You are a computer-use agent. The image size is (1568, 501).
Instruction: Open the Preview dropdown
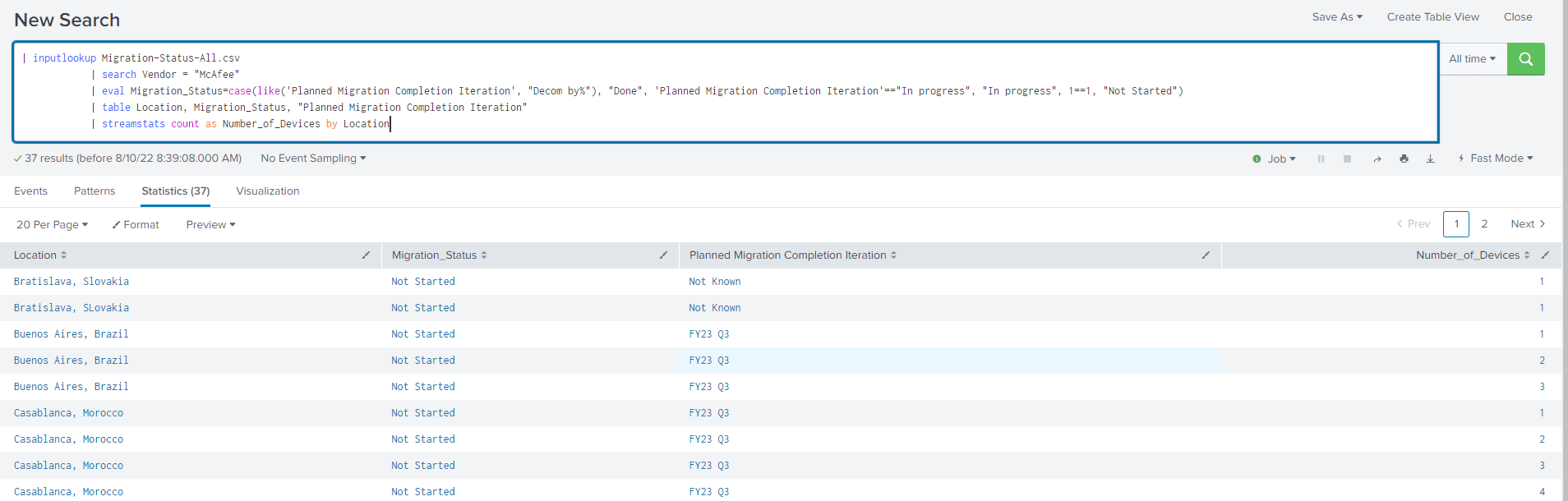point(210,224)
